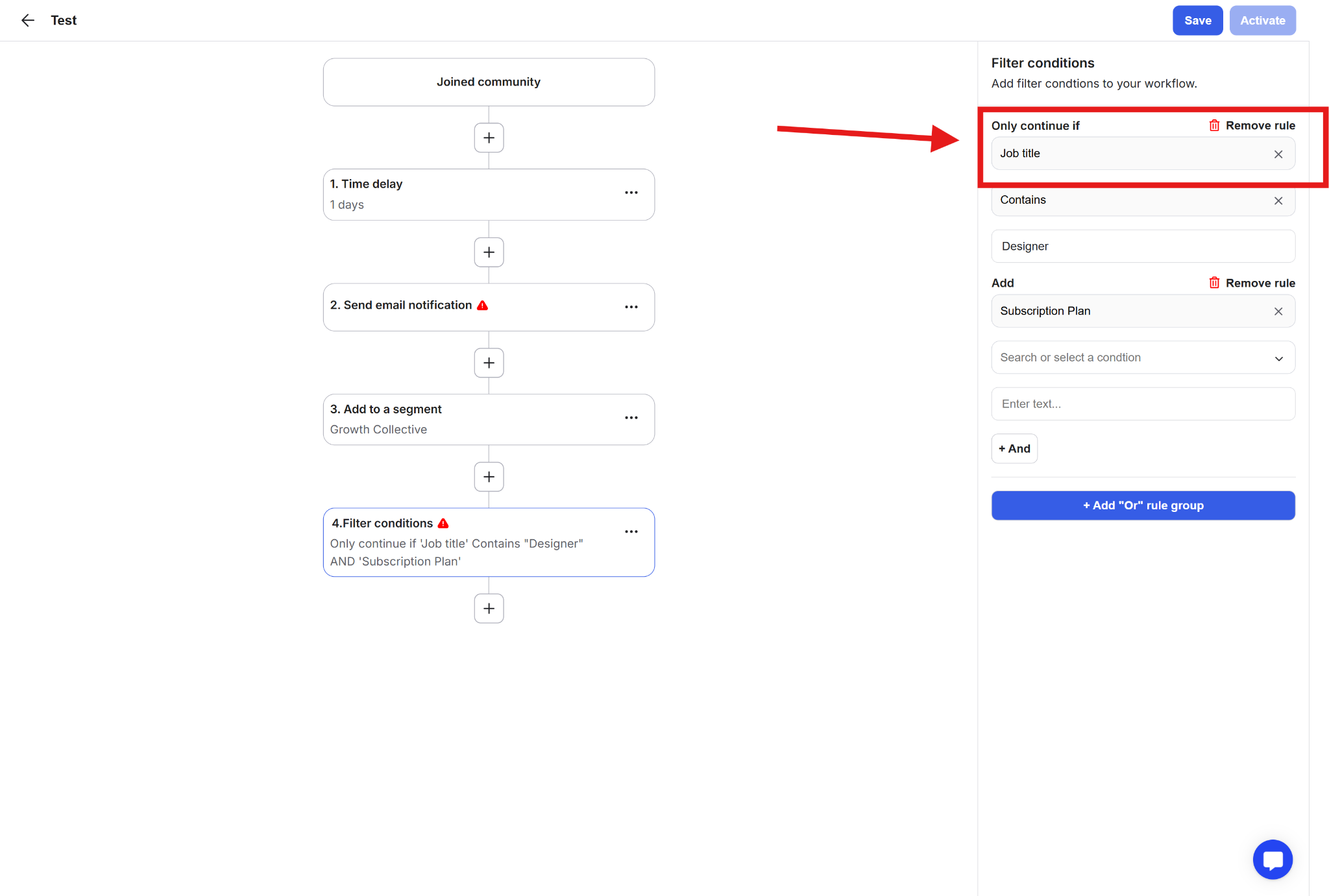Clear the Subscription Plan selection
The height and width of the screenshot is (896, 1329).
pyautogui.click(x=1278, y=311)
